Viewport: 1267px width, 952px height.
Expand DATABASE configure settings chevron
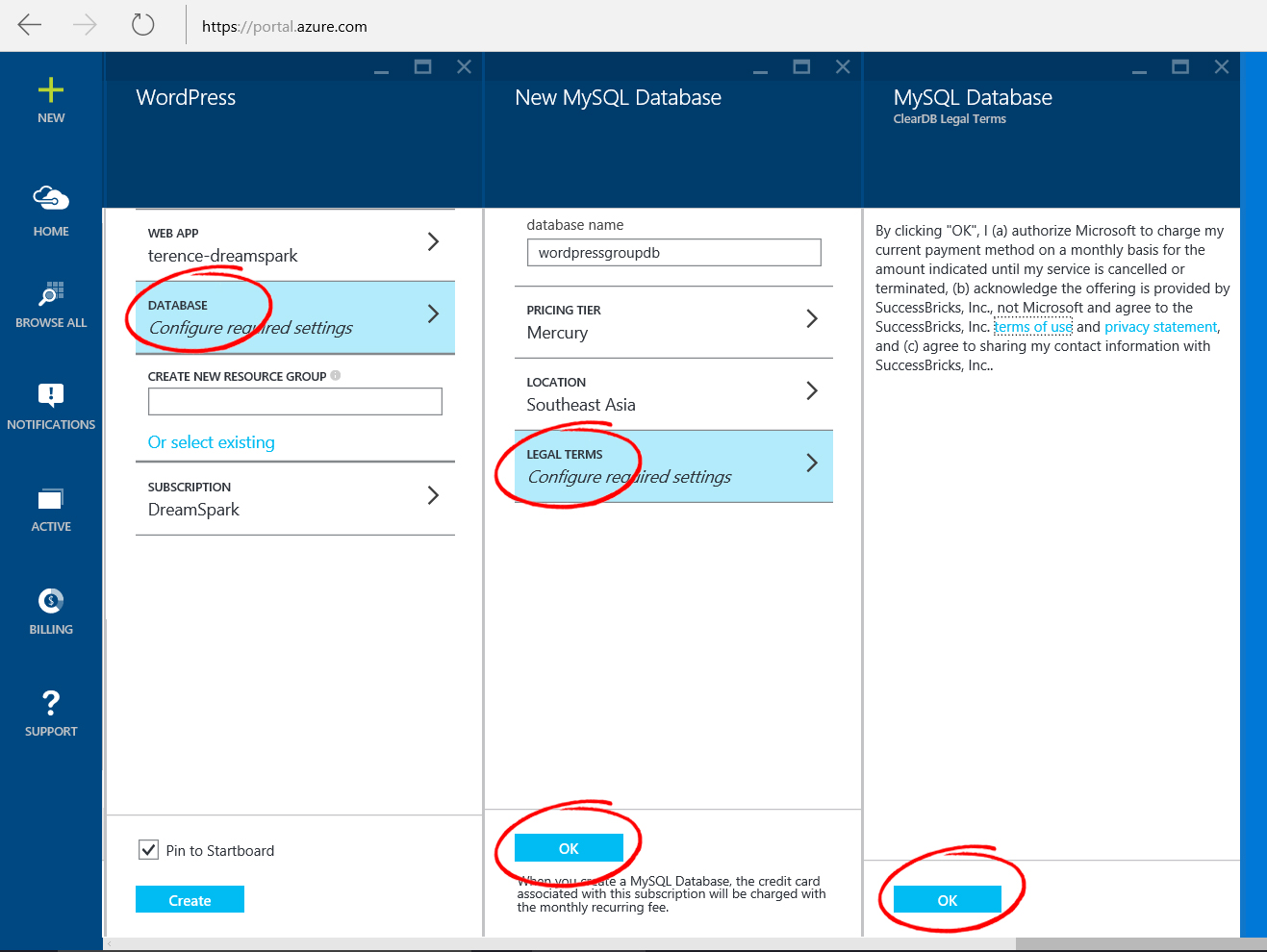pos(433,313)
